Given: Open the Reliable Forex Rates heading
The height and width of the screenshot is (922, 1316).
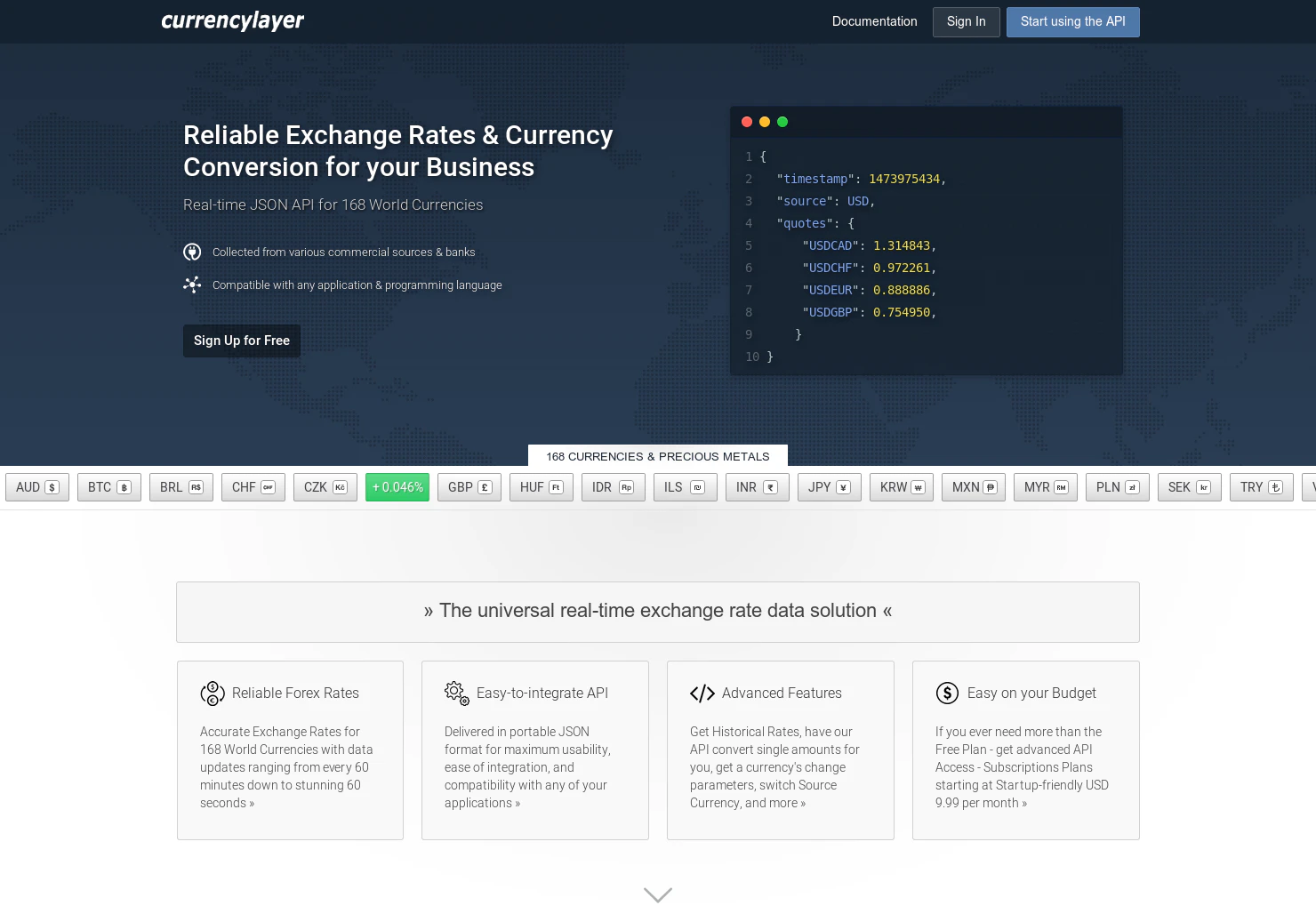Looking at the screenshot, I should (x=295, y=694).
